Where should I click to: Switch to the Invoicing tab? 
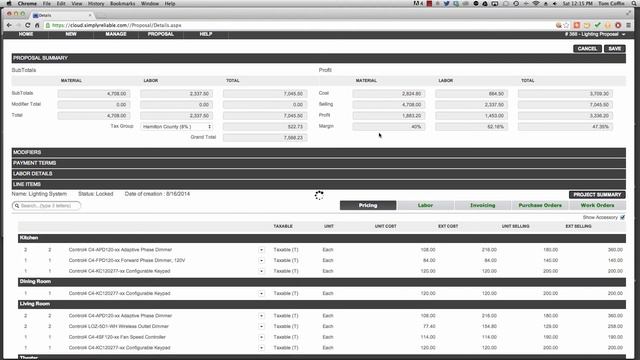(482, 205)
